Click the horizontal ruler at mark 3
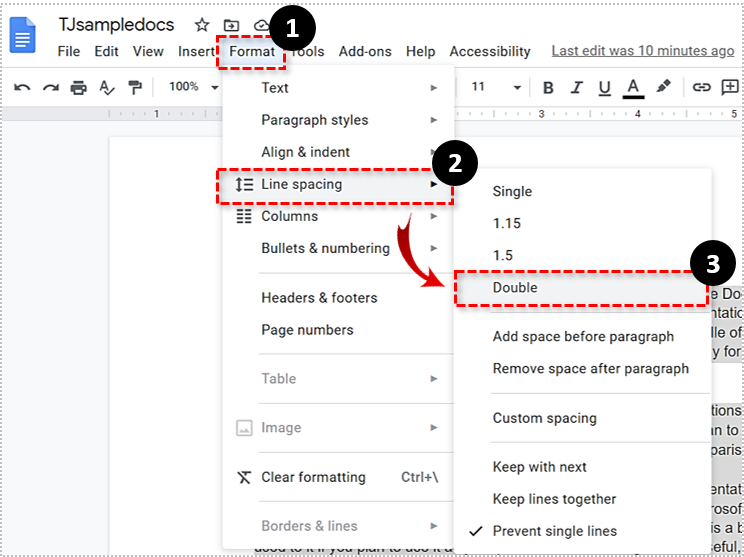The image size is (744, 557). (x=541, y=114)
